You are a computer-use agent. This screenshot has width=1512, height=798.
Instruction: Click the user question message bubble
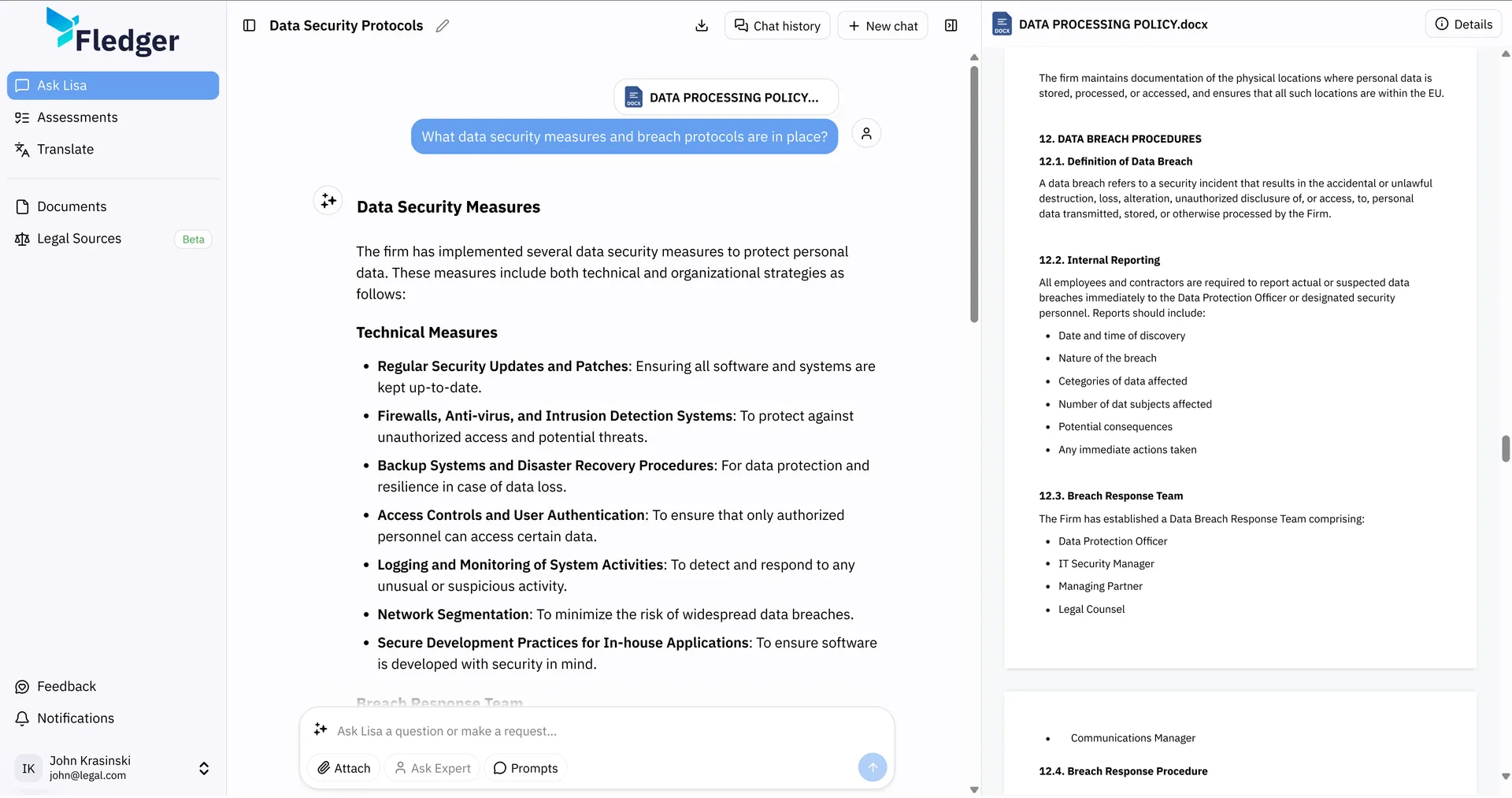click(x=624, y=136)
